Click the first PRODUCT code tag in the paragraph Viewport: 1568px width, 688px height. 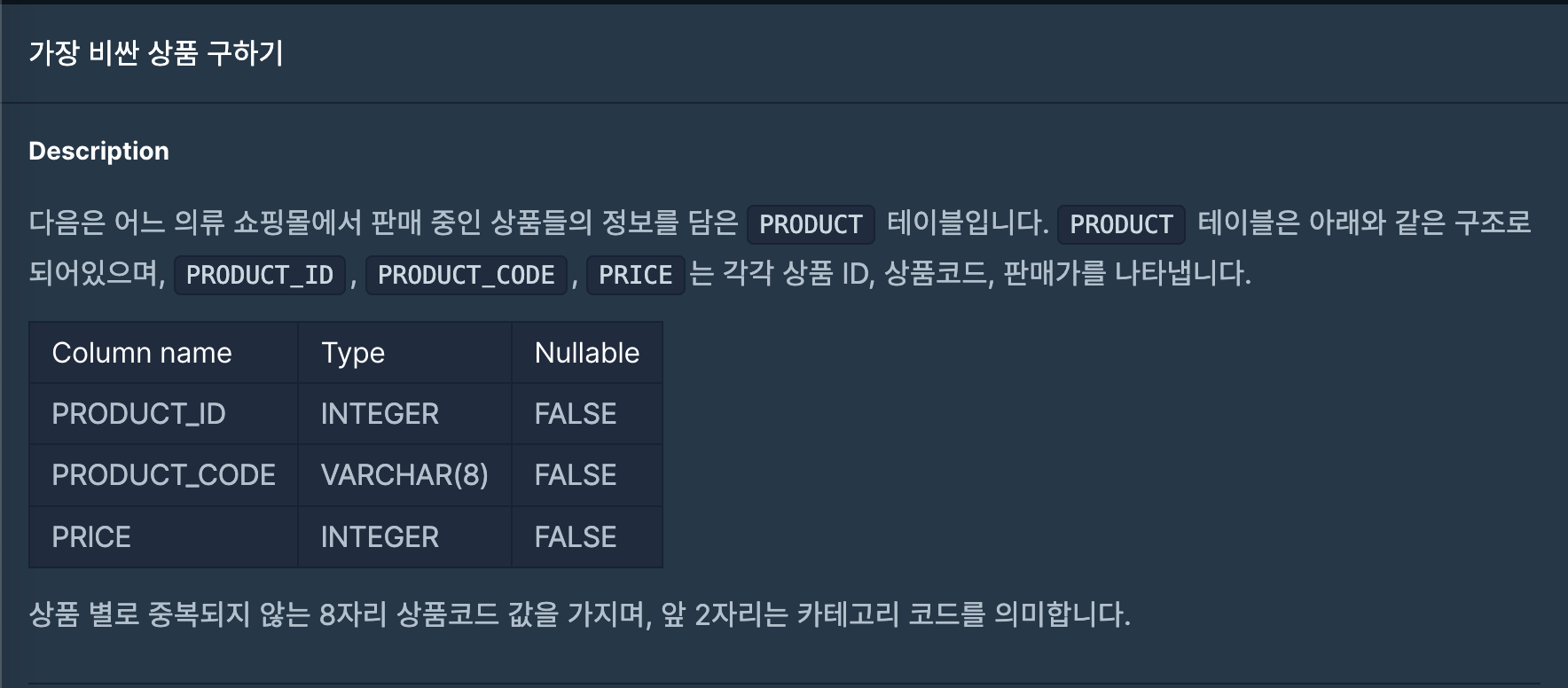coord(811,224)
